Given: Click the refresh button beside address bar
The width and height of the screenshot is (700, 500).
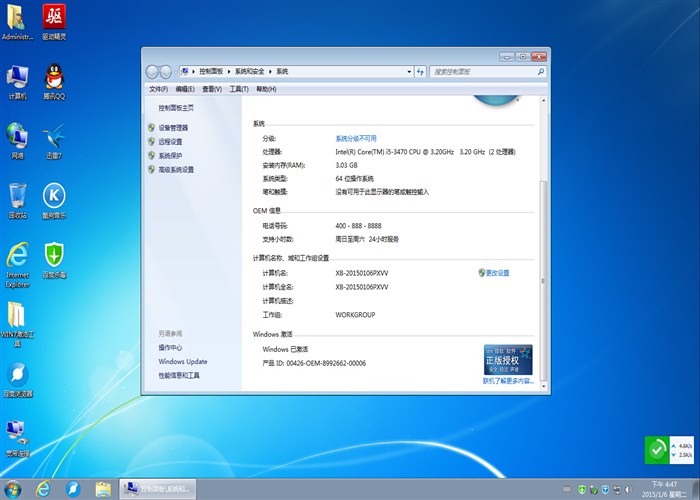Looking at the screenshot, I should [420, 72].
